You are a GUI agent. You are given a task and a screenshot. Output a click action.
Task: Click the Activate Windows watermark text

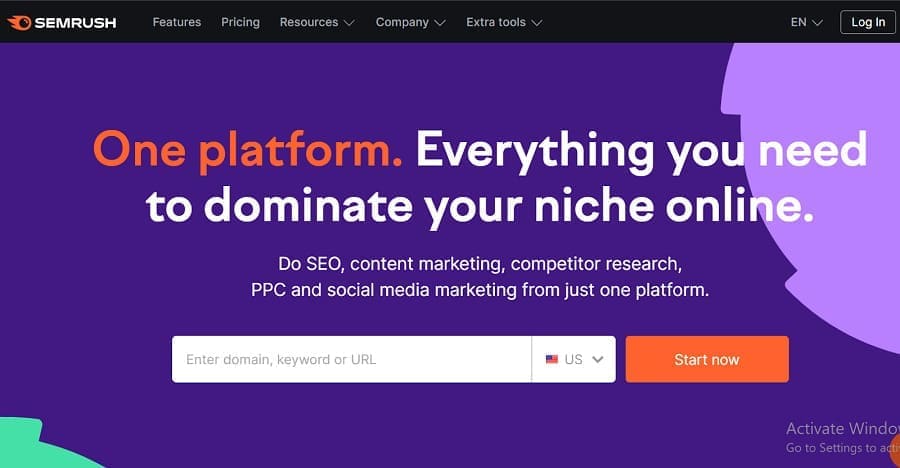pyautogui.click(x=840, y=428)
